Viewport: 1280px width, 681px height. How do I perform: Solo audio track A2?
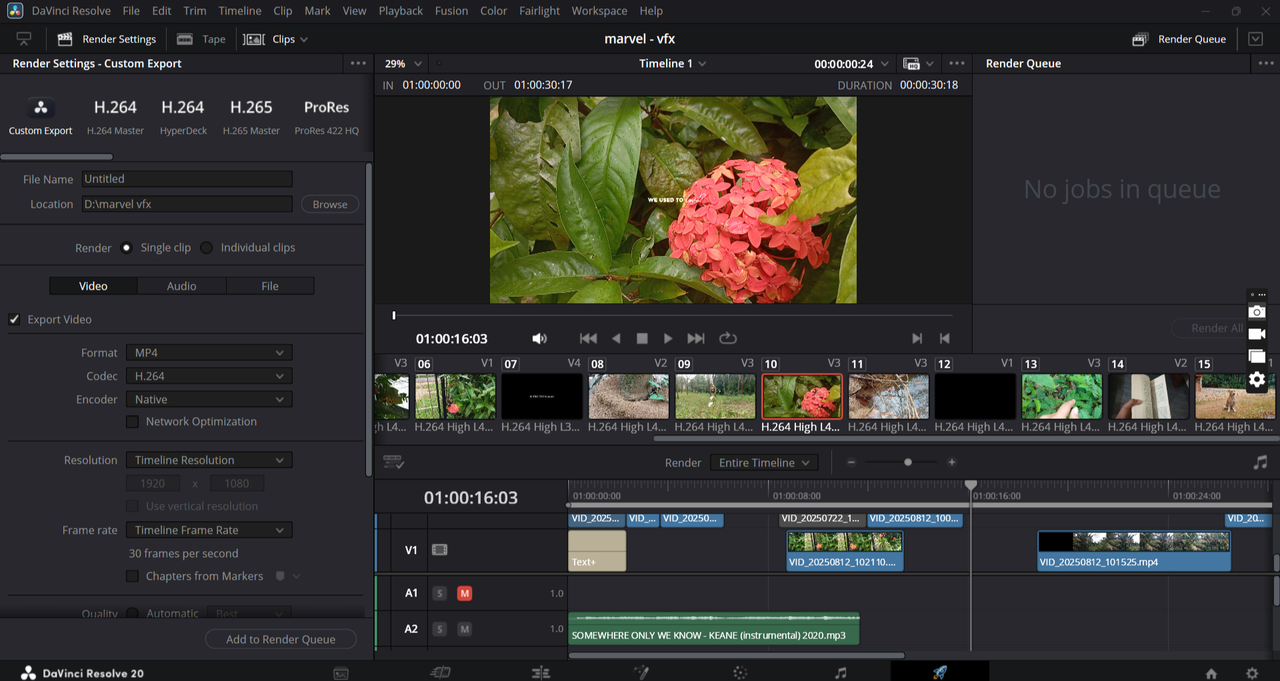[x=439, y=629]
